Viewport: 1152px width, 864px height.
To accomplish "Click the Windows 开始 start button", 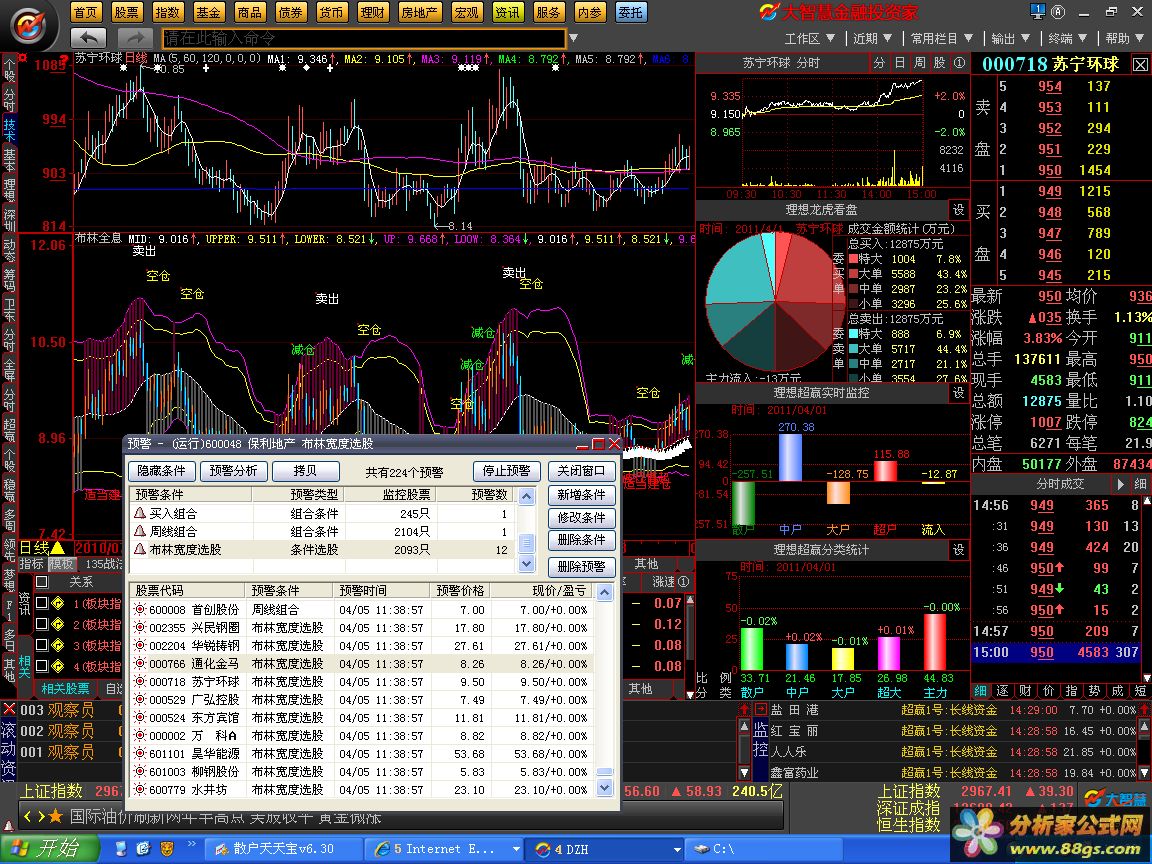I will pos(49,849).
